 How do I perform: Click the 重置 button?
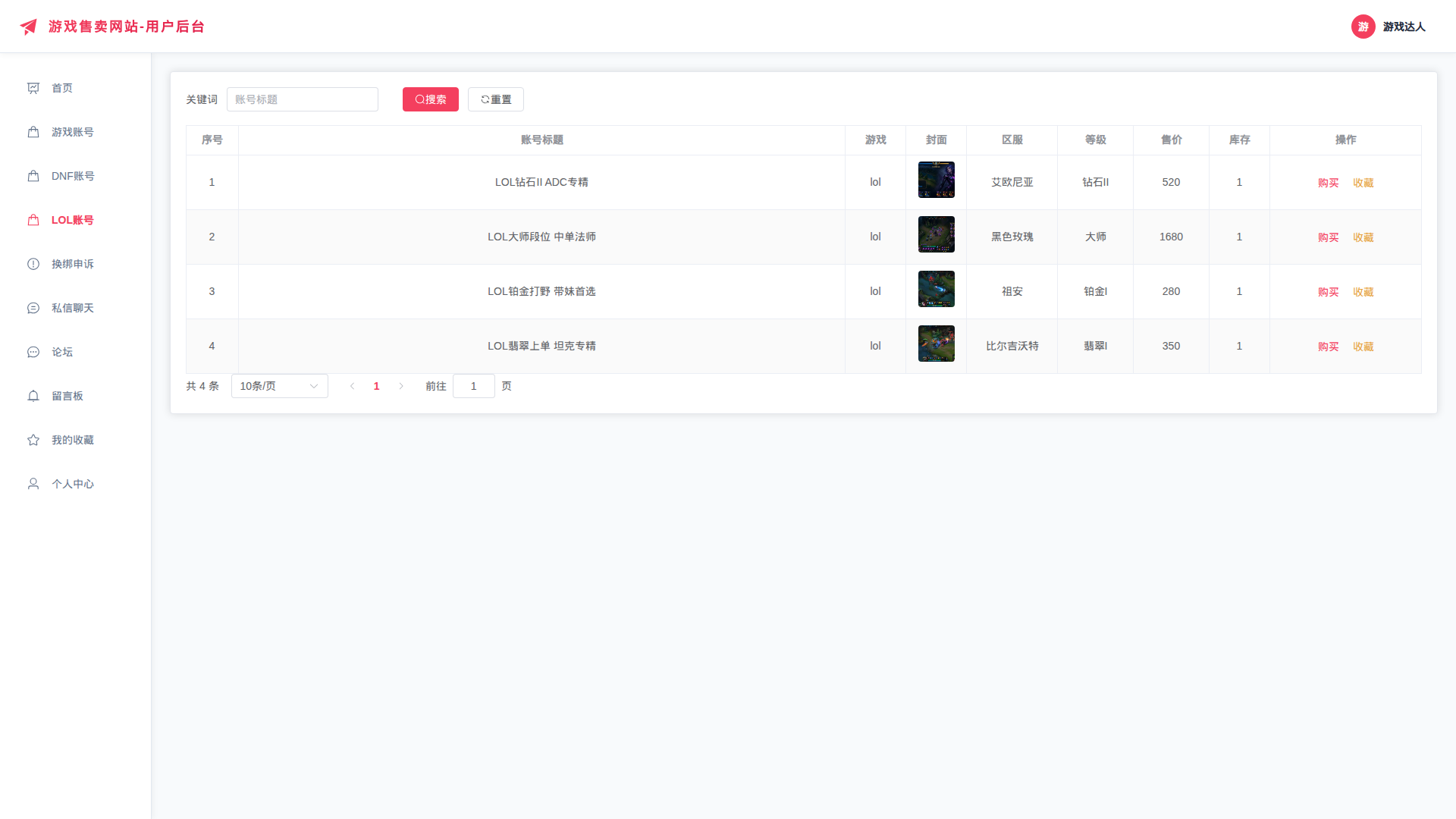click(495, 99)
